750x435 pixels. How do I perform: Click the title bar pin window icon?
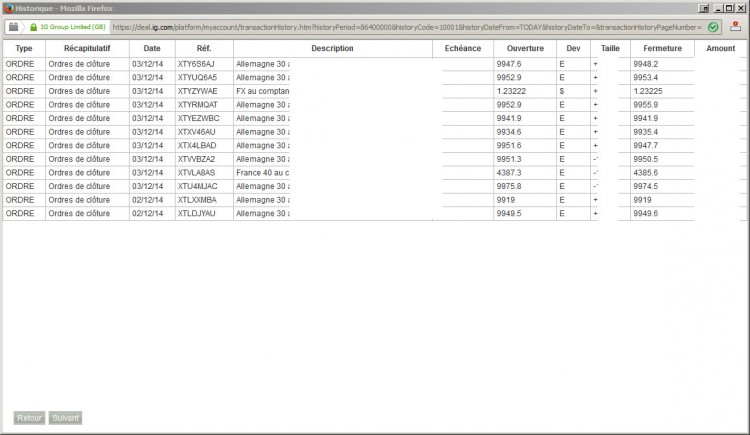[703, 8]
